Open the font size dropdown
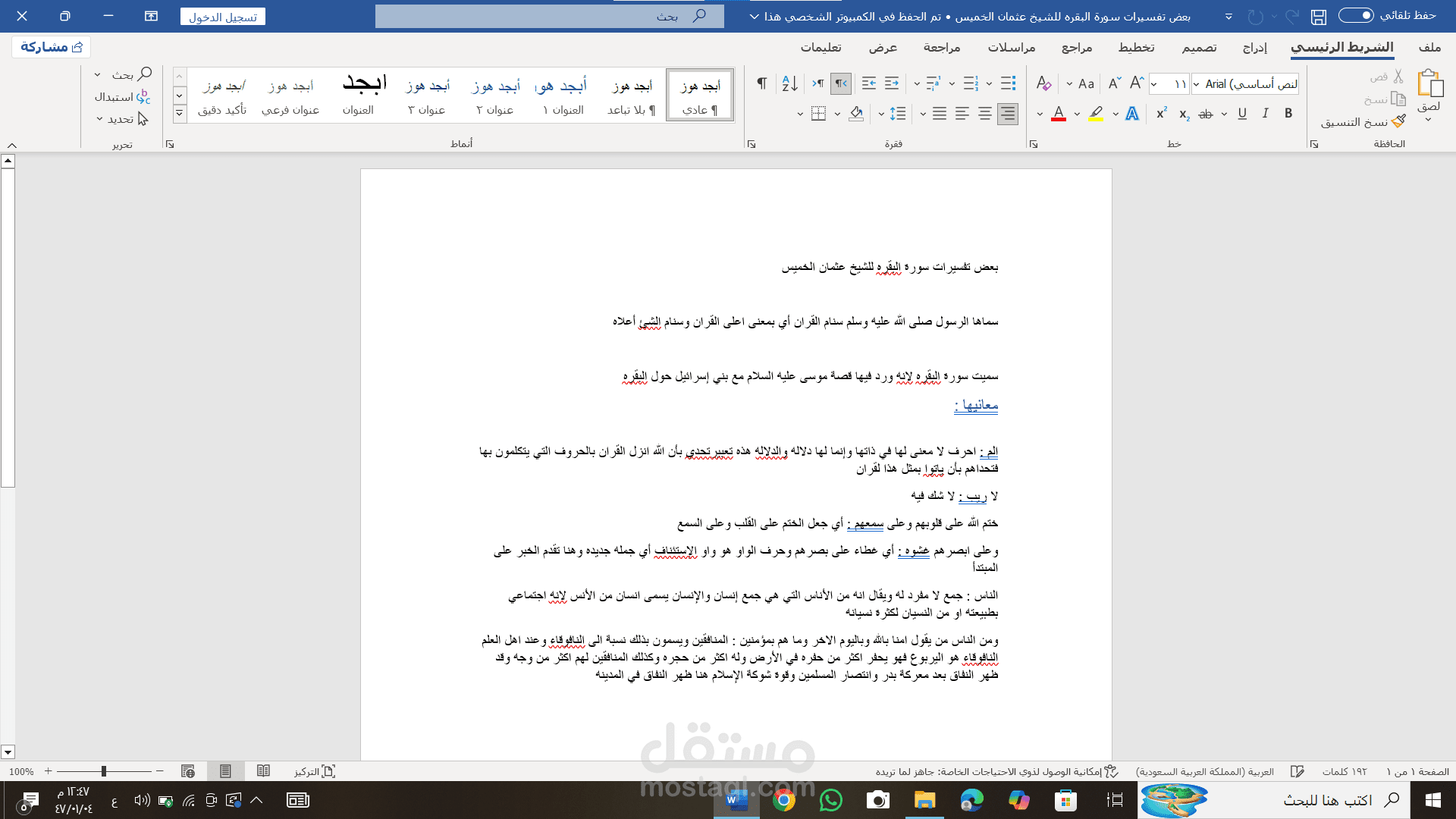This screenshot has height=819, width=1456. click(x=1169, y=83)
